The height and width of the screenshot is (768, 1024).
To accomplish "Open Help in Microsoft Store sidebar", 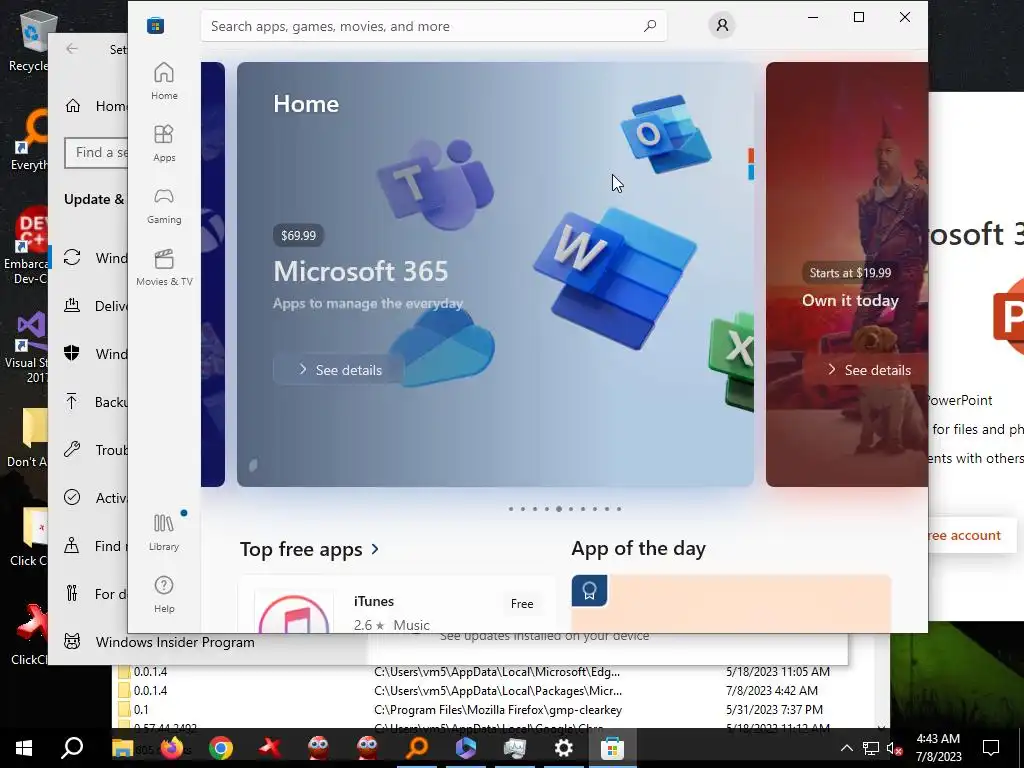I will [x=164, y=594].
